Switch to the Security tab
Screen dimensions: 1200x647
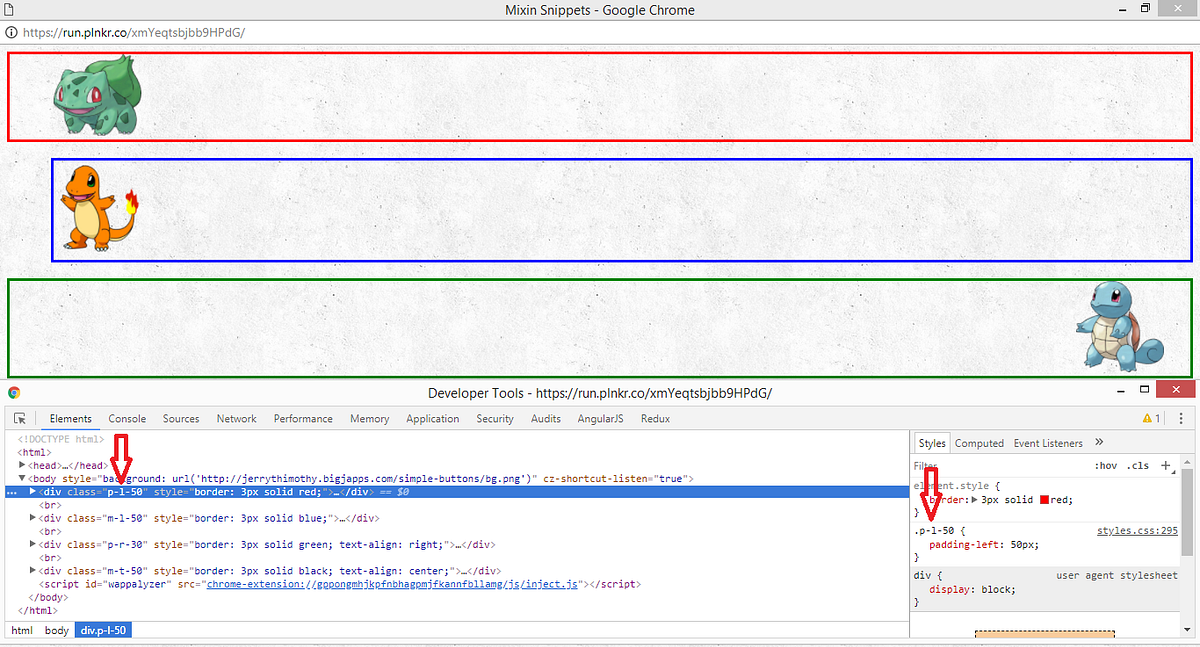495,419
